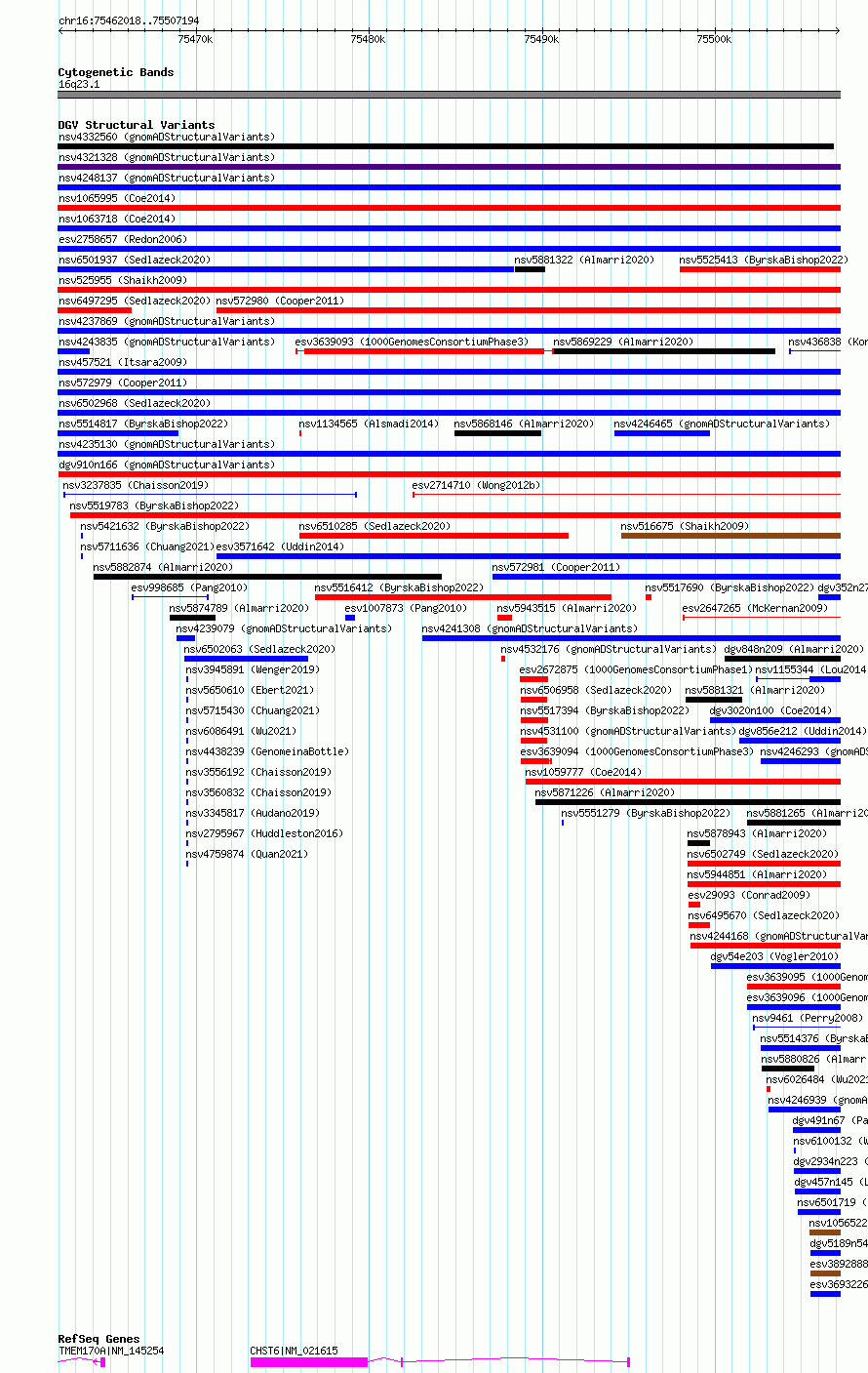Select dgv54e203 (Vogler2010) label
868x1373 pixels.
pyautogui.click(x=775, y=956)
